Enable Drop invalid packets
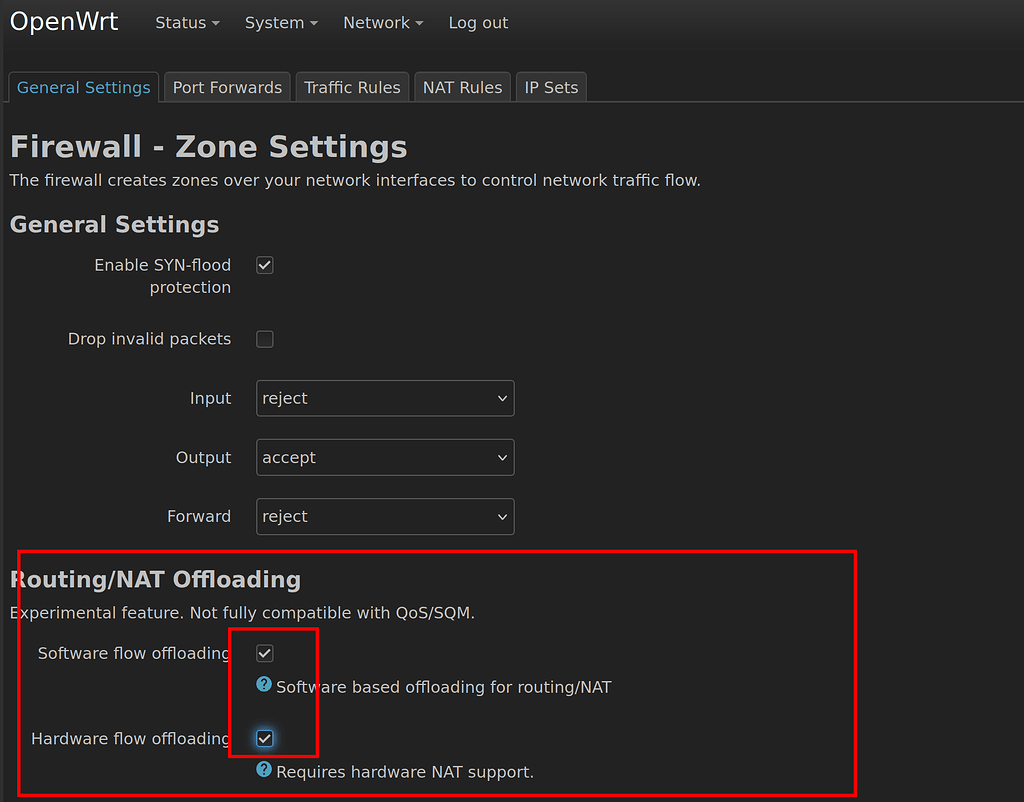Screen dimensions: 1024x802 [x=264, y=338]
